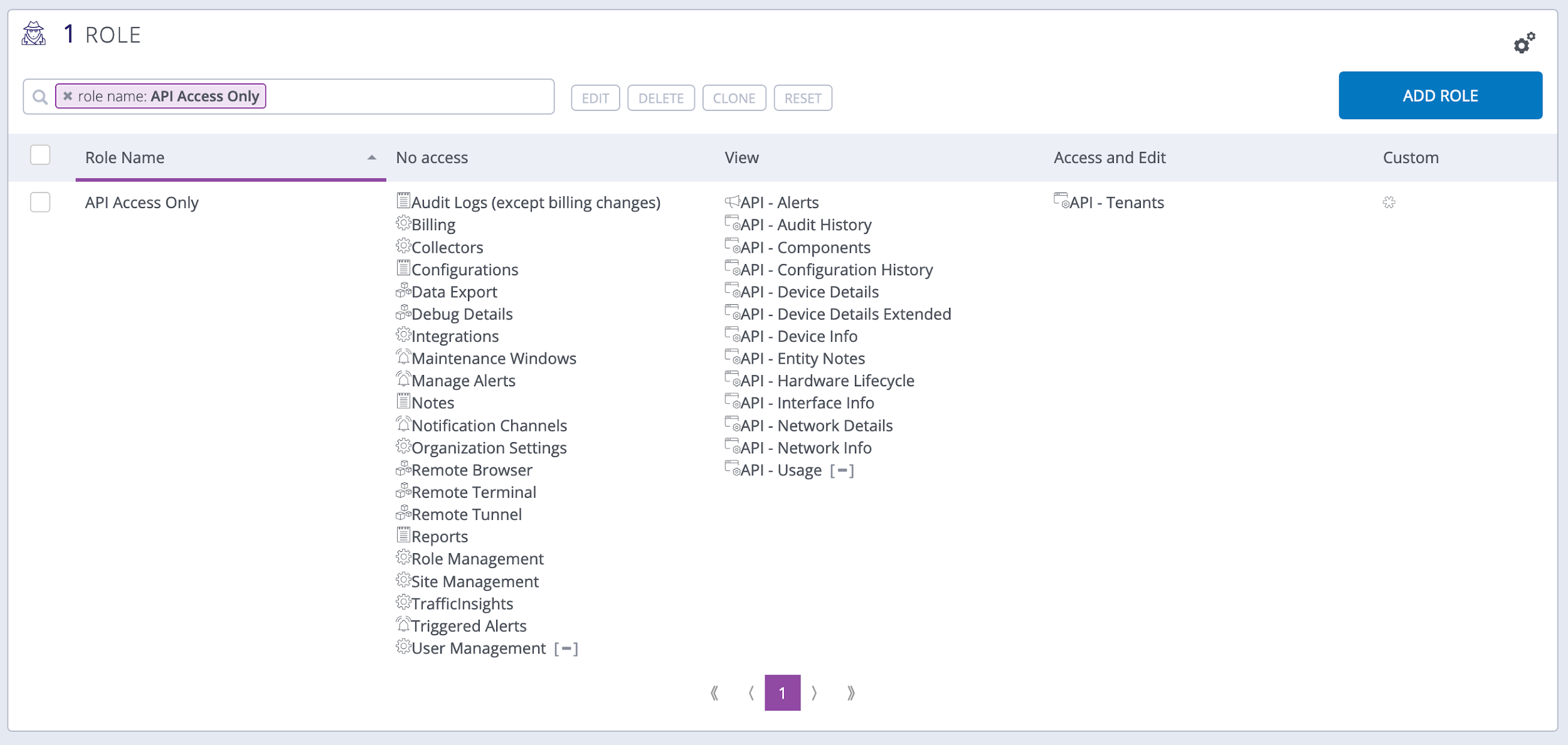Click the icon beside API - Tenants

[x=1060, y=201]
